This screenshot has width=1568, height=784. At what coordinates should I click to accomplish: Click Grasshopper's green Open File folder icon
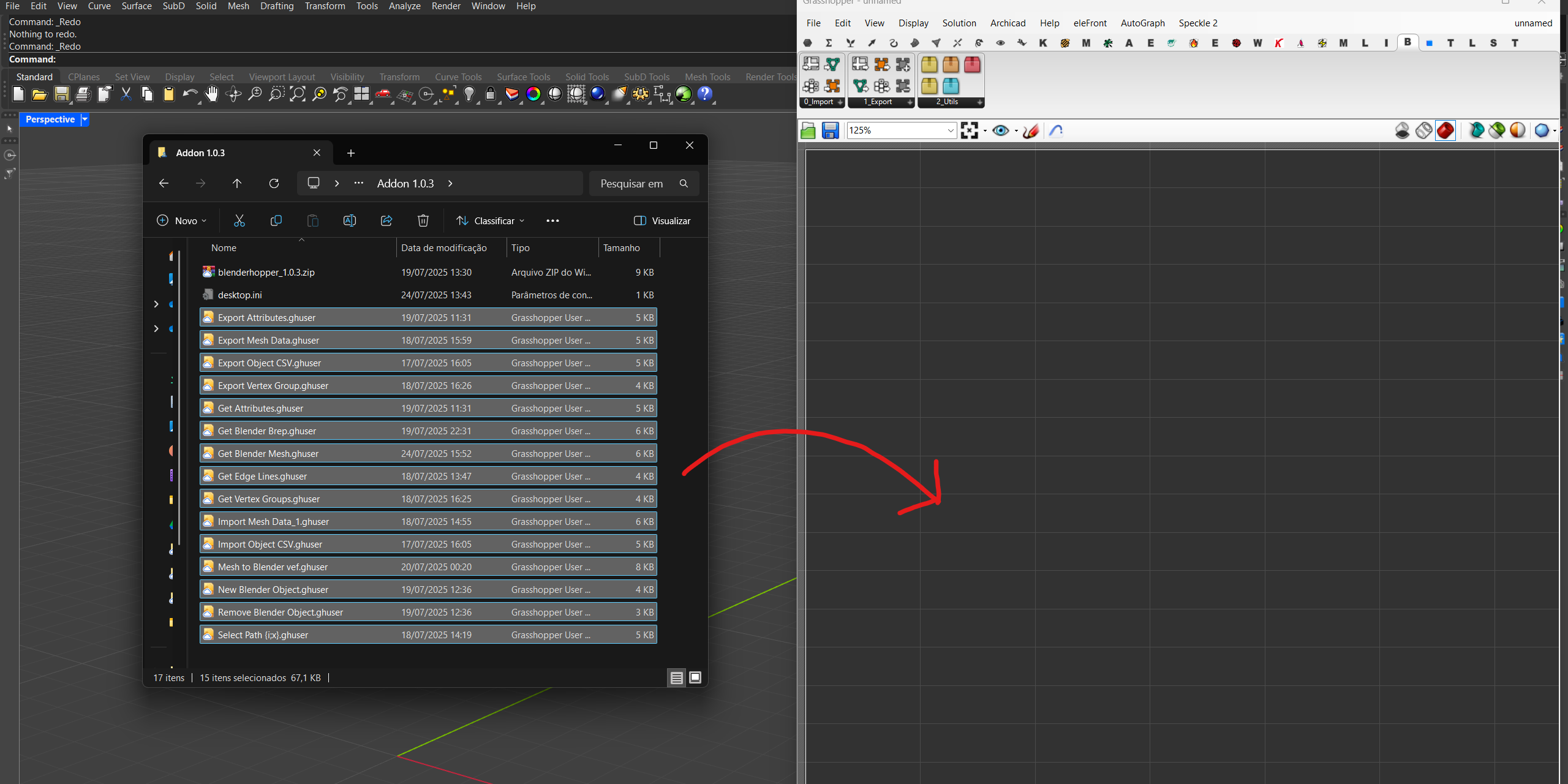coord(808,130)
